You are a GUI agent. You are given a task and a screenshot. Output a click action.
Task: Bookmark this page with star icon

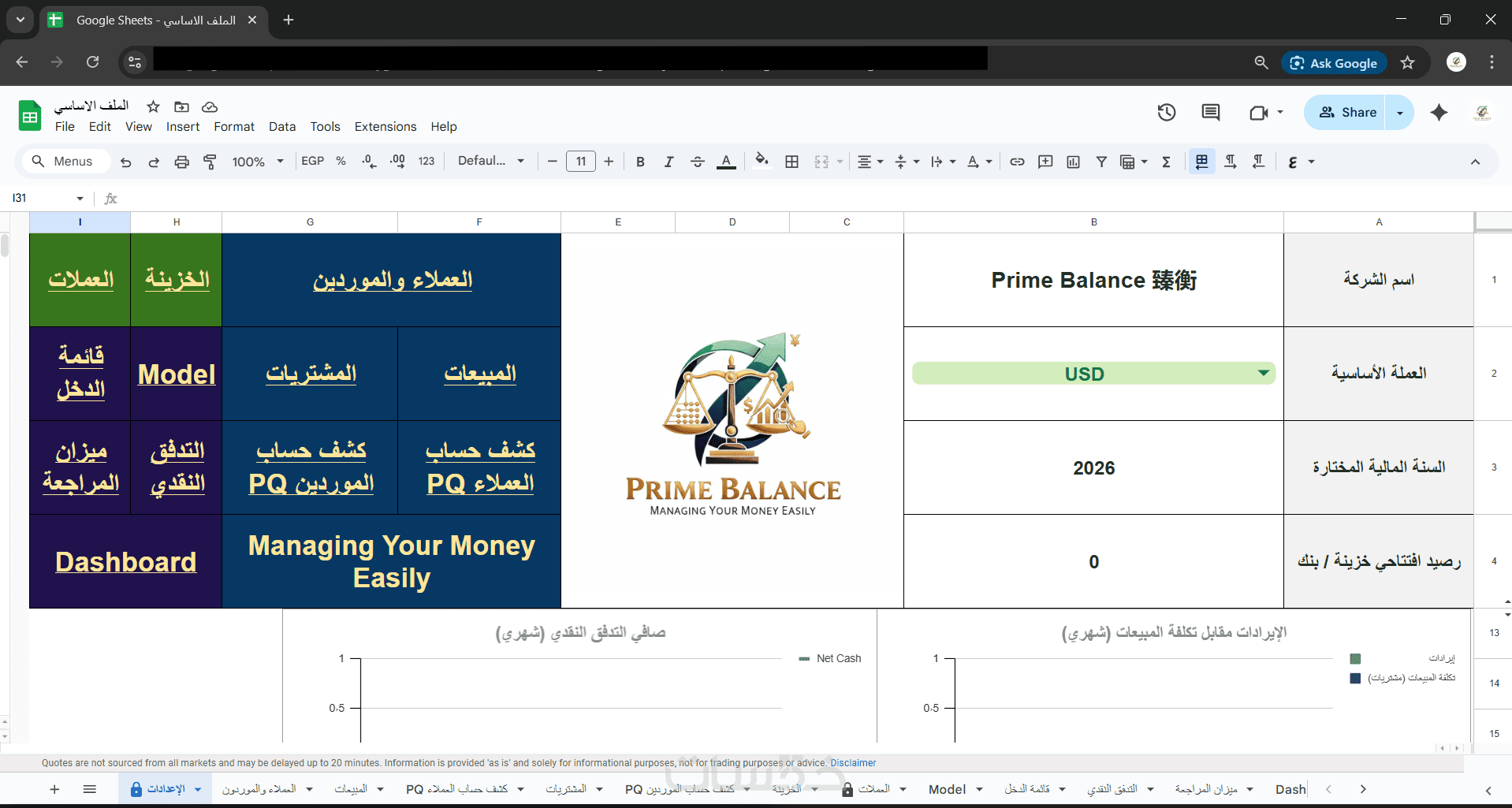1408,63
